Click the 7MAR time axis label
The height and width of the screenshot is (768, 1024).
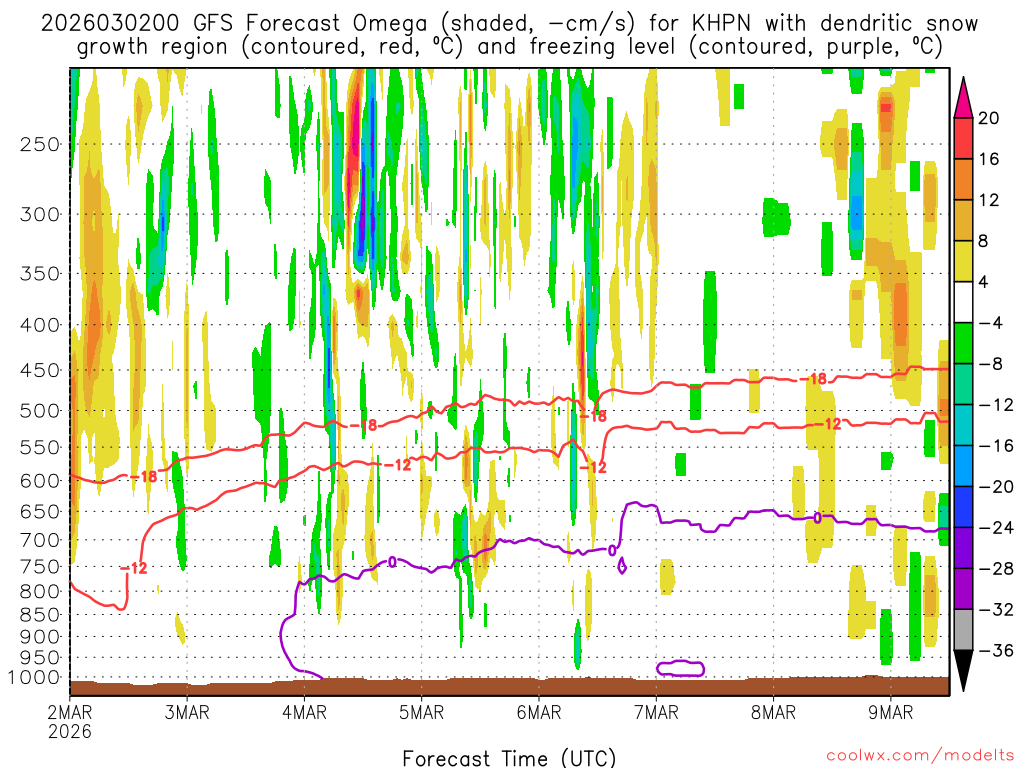[x=656, y=713]
